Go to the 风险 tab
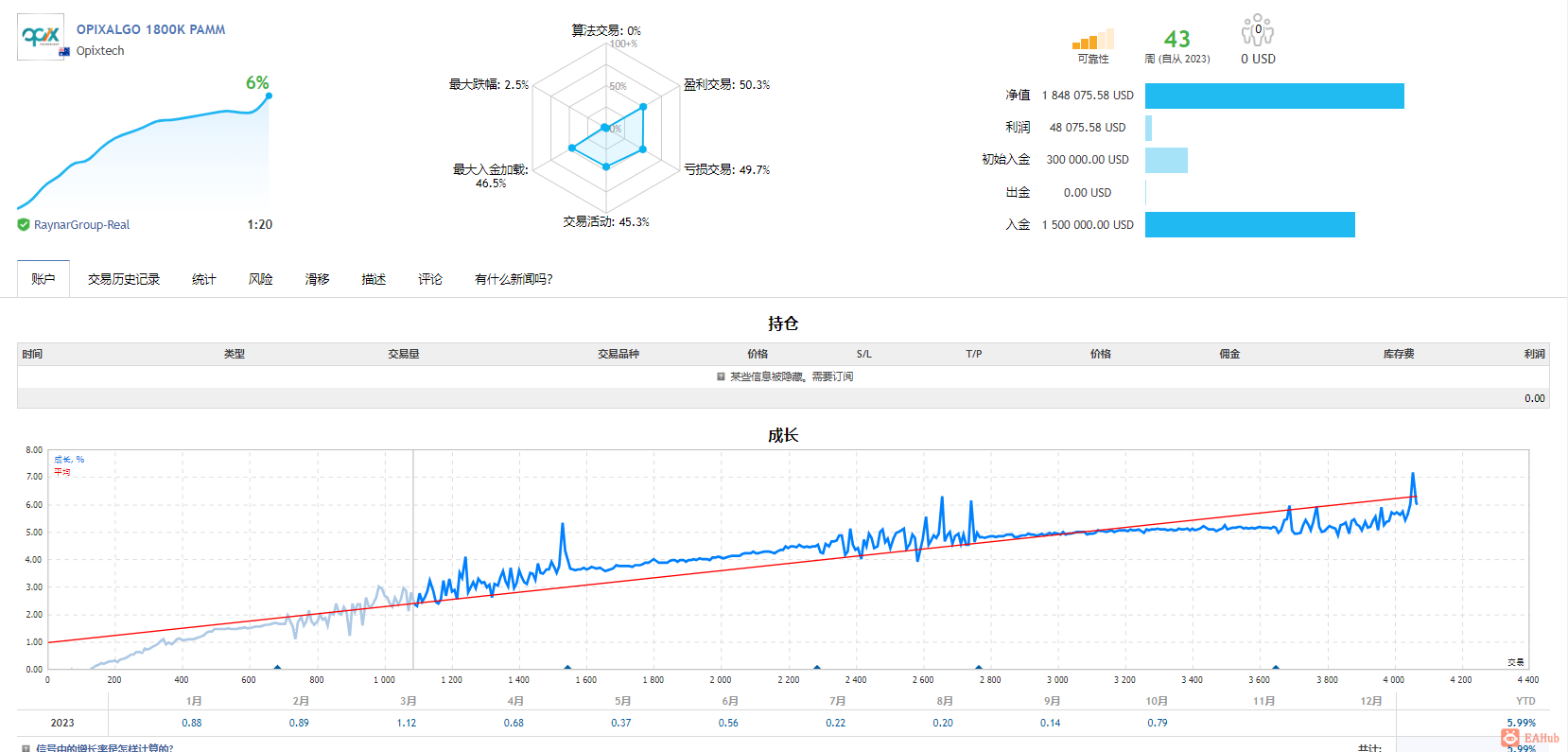The image size is (1568, 752). [x=261, y=279]
